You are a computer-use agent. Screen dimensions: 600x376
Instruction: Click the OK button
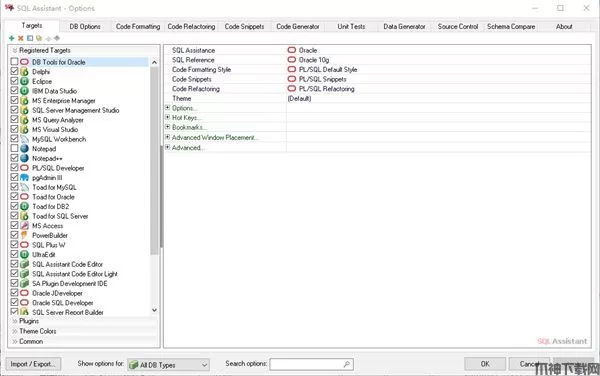tap(485, 364)
